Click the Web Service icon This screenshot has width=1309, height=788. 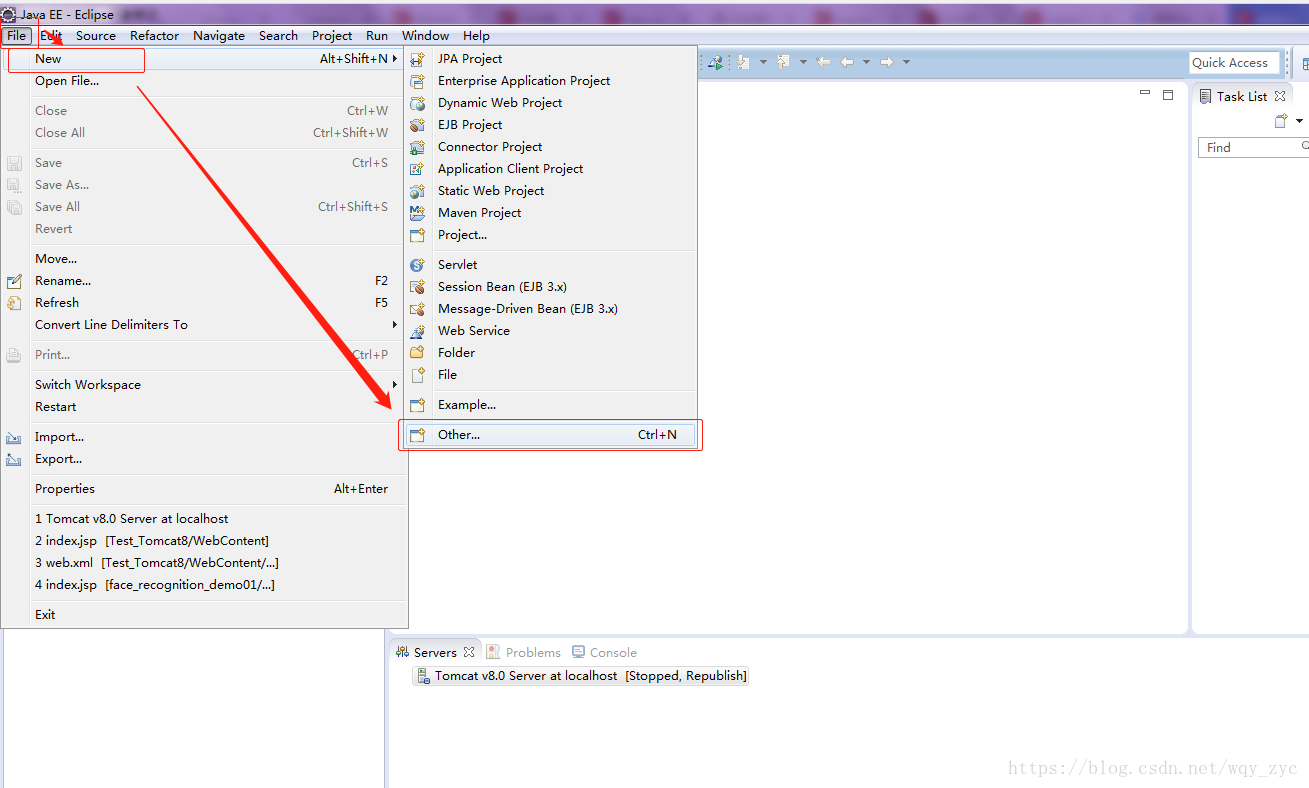tap(418, 331)
